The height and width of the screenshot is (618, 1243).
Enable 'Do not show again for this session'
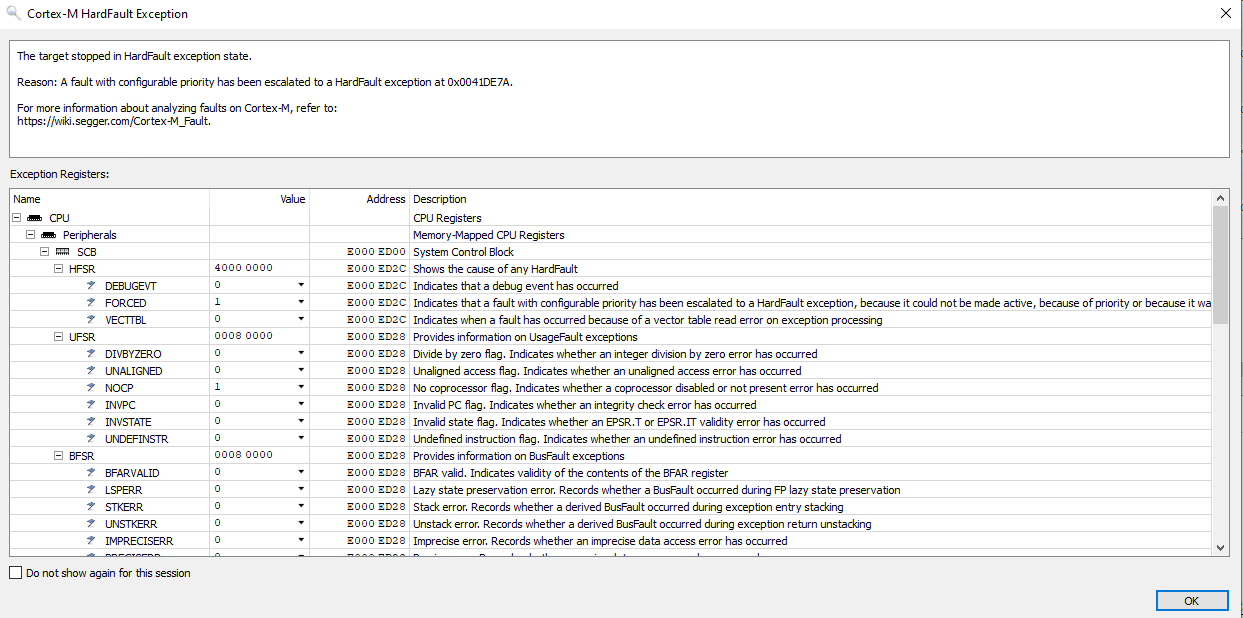(15, 573)
